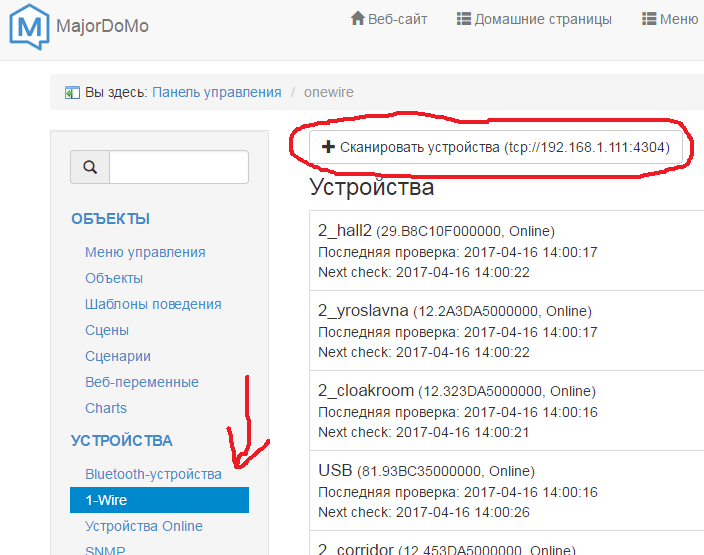Open the ОБЪЕКТЫ section header
This screenshot has width=704, height=555.
[x=110, y=219]
